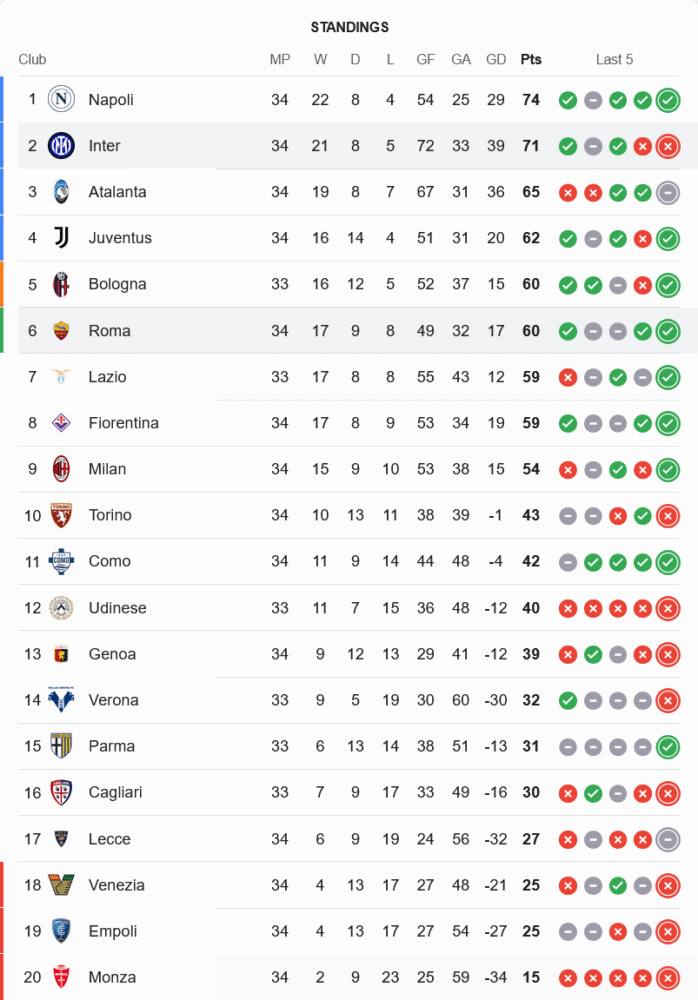
Task: Select the Bologna team name
Action: click(117, 284)
